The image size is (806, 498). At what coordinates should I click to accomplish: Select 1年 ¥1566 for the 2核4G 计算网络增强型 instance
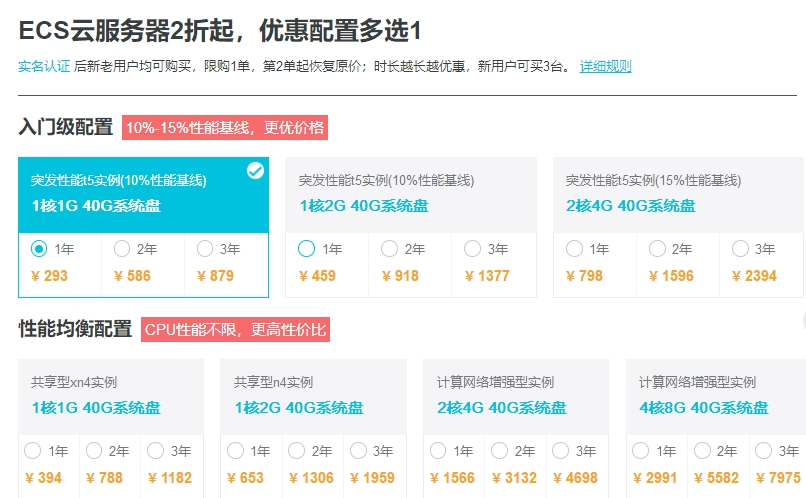438,451
